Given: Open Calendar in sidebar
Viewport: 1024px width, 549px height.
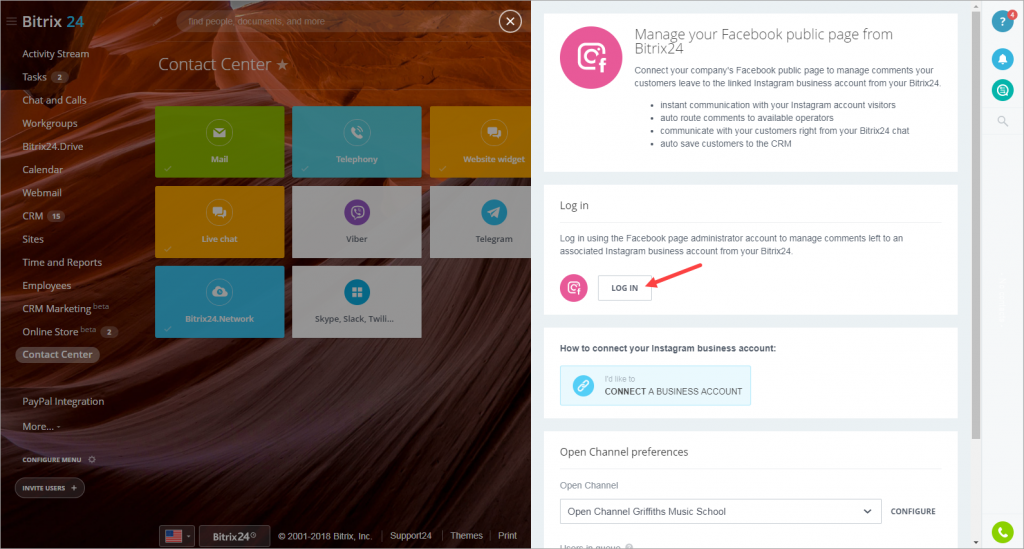Looking at the screenshot, I should click(x=42, y=170).
